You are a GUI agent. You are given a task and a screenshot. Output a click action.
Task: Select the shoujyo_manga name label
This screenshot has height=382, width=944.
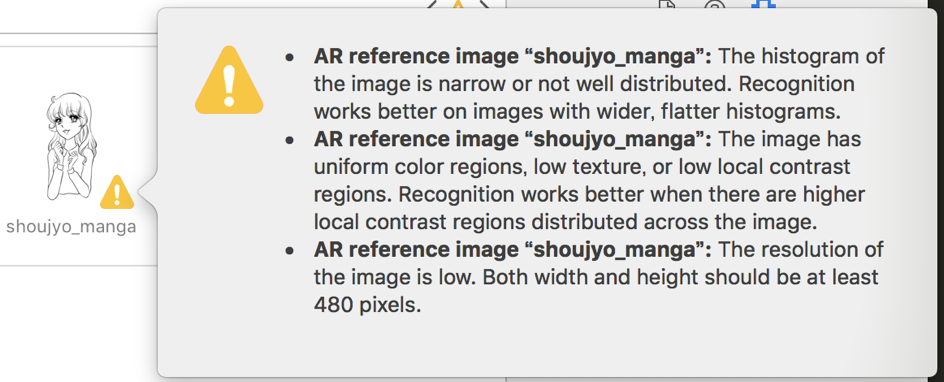click(71, 227)
